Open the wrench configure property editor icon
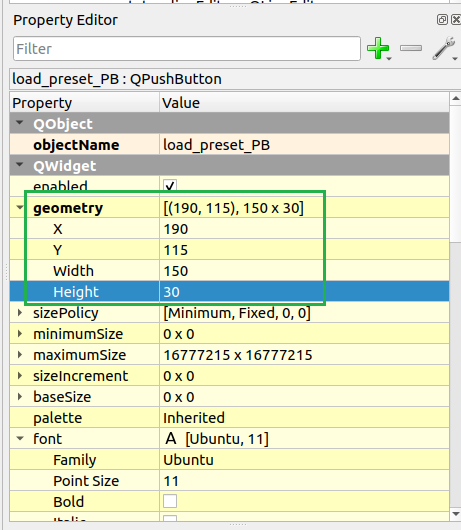The image size is (461, 530). pyautogui.click(x=443, y=48)
